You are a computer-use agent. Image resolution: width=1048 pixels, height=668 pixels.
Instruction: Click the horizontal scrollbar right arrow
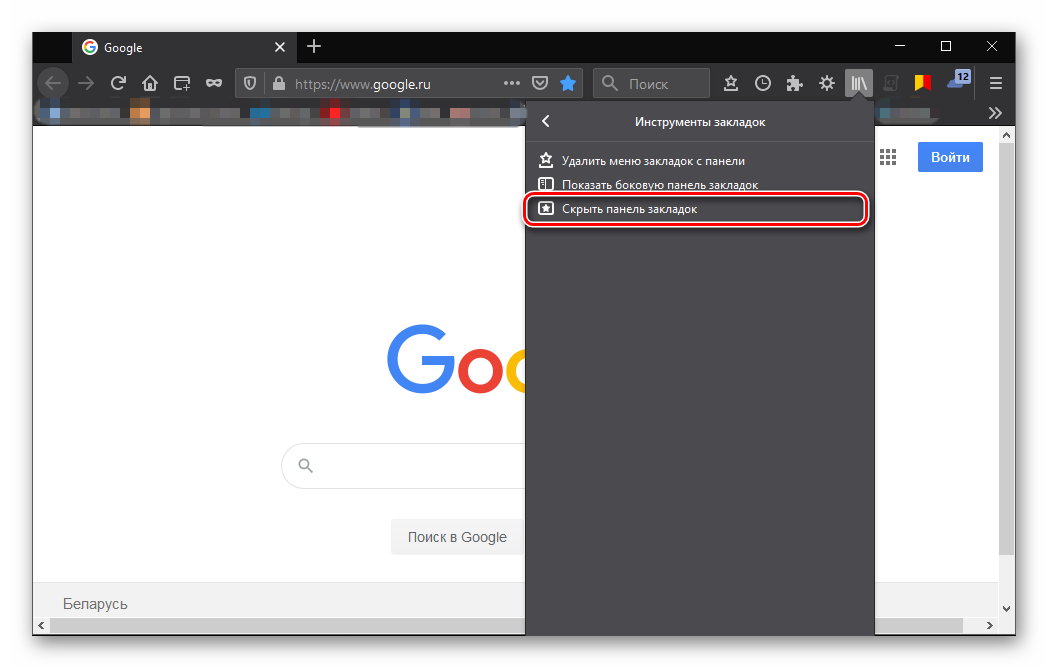pos(990,625)
